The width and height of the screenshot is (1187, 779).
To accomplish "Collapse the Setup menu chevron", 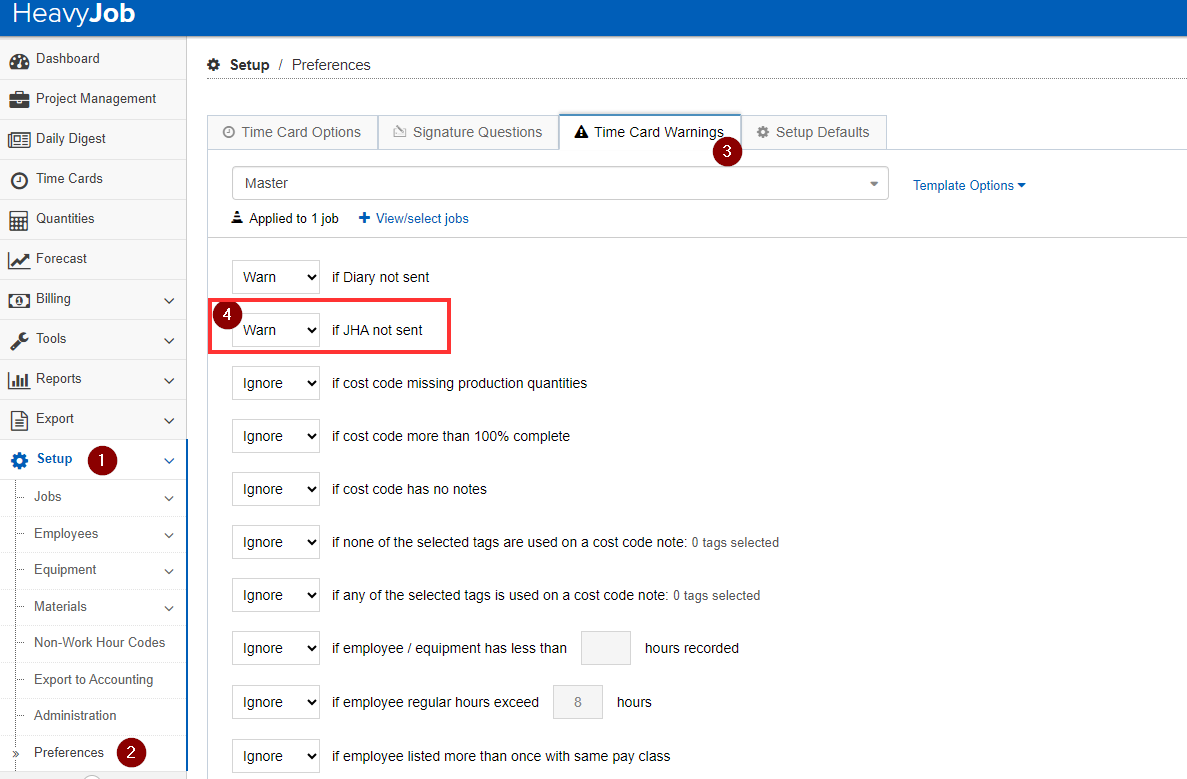I will click(169, 460).
